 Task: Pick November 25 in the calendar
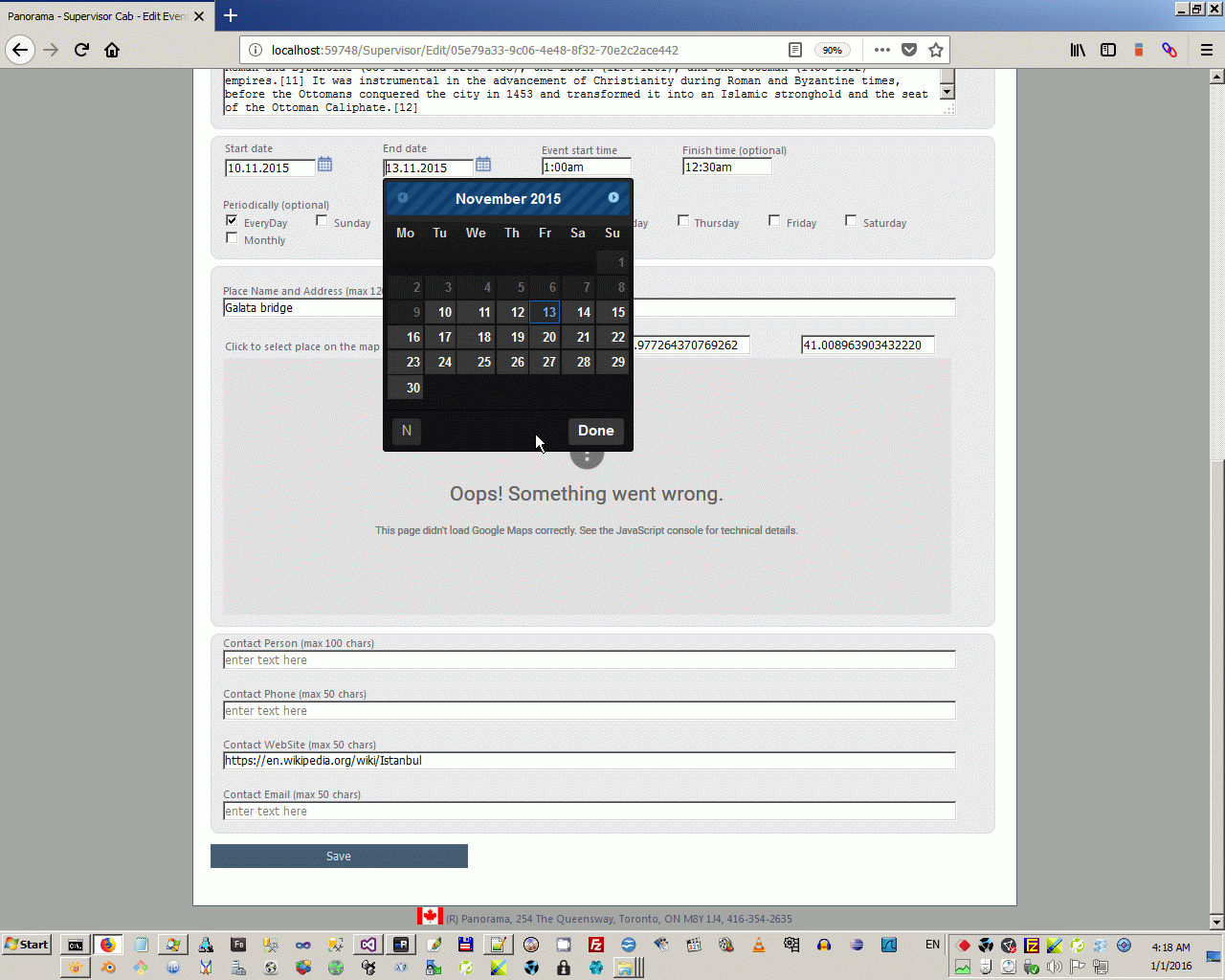[x=476, y=362]
